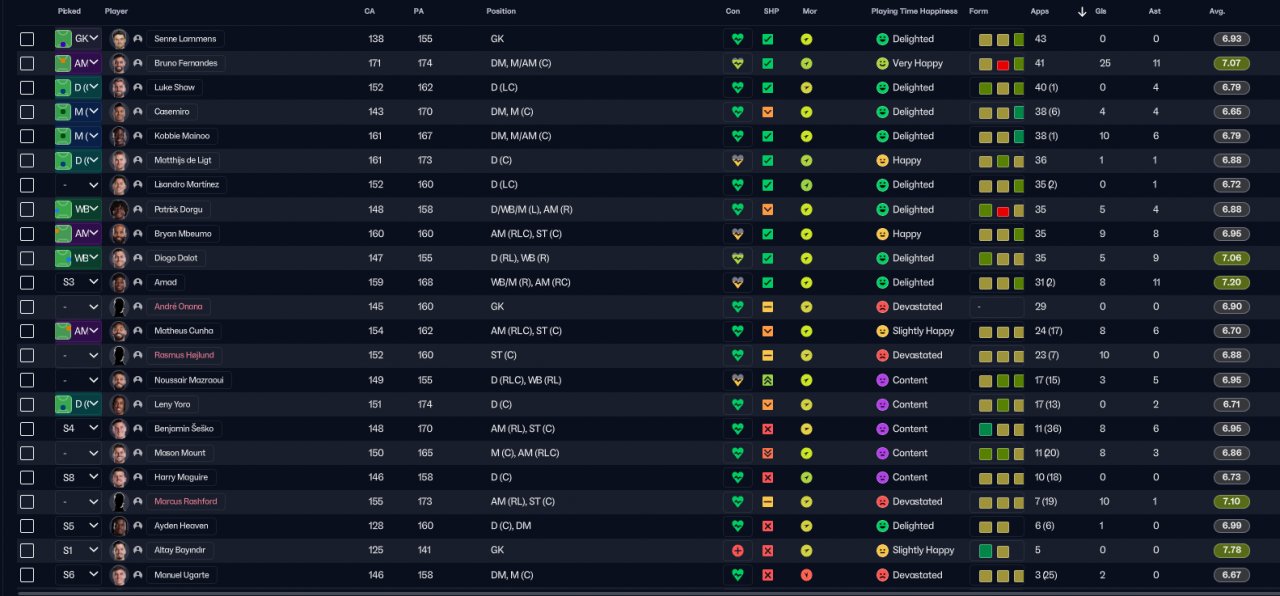Click the person icon beside Luke Shaw
This screenshot has width=1280, height=596.
click(137, 88)
